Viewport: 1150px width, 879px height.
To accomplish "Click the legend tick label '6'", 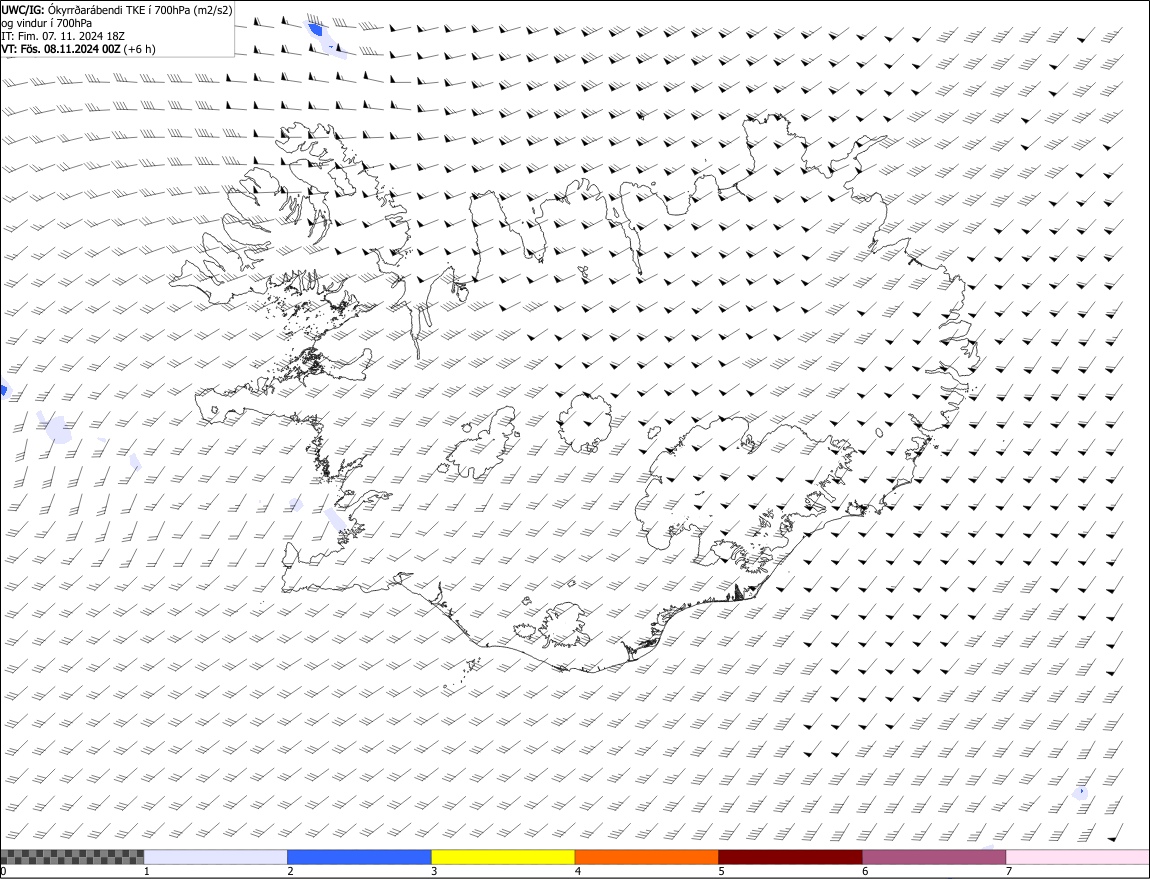I will click(x=865, y=872).
